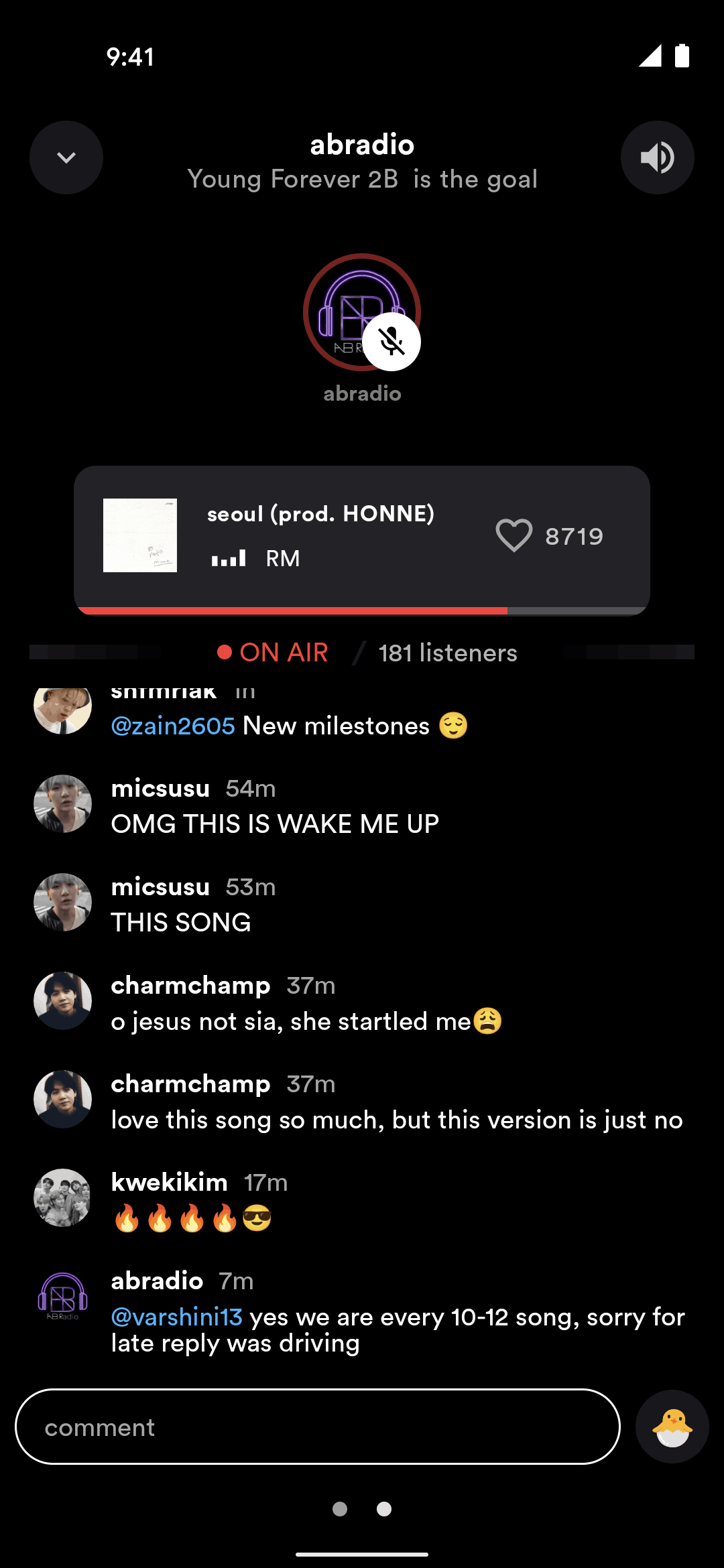
Task: View micsusu's avatar on the WAKE ME UP comment
Action: (63, 803)
